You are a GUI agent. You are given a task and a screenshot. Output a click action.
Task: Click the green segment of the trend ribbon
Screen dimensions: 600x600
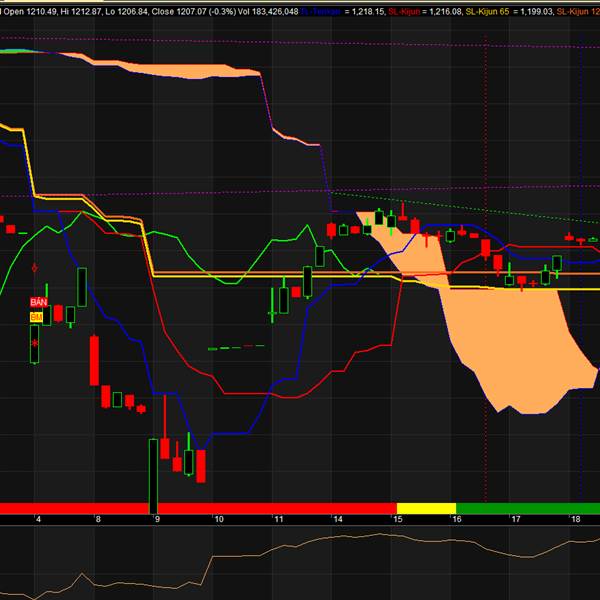tap(528, 508)
